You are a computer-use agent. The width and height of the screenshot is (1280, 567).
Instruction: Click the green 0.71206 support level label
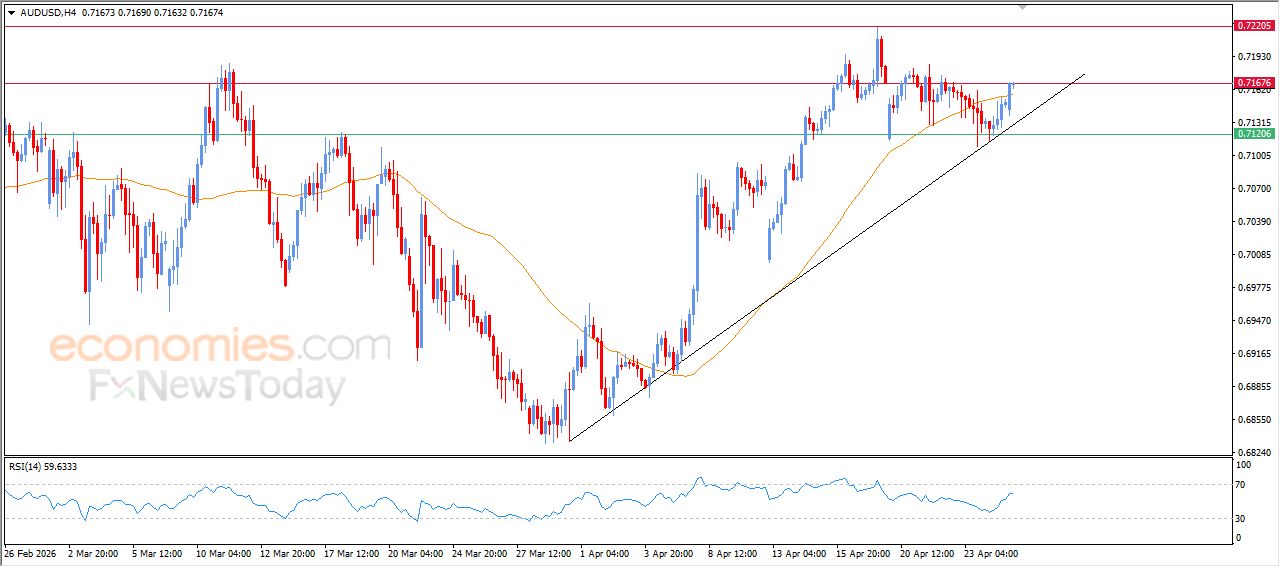1254,134
